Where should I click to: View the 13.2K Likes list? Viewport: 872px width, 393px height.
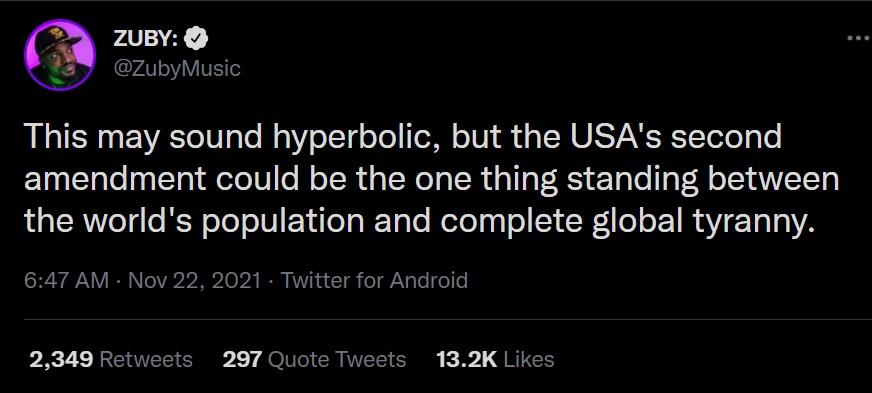click(x=496, y=359)
